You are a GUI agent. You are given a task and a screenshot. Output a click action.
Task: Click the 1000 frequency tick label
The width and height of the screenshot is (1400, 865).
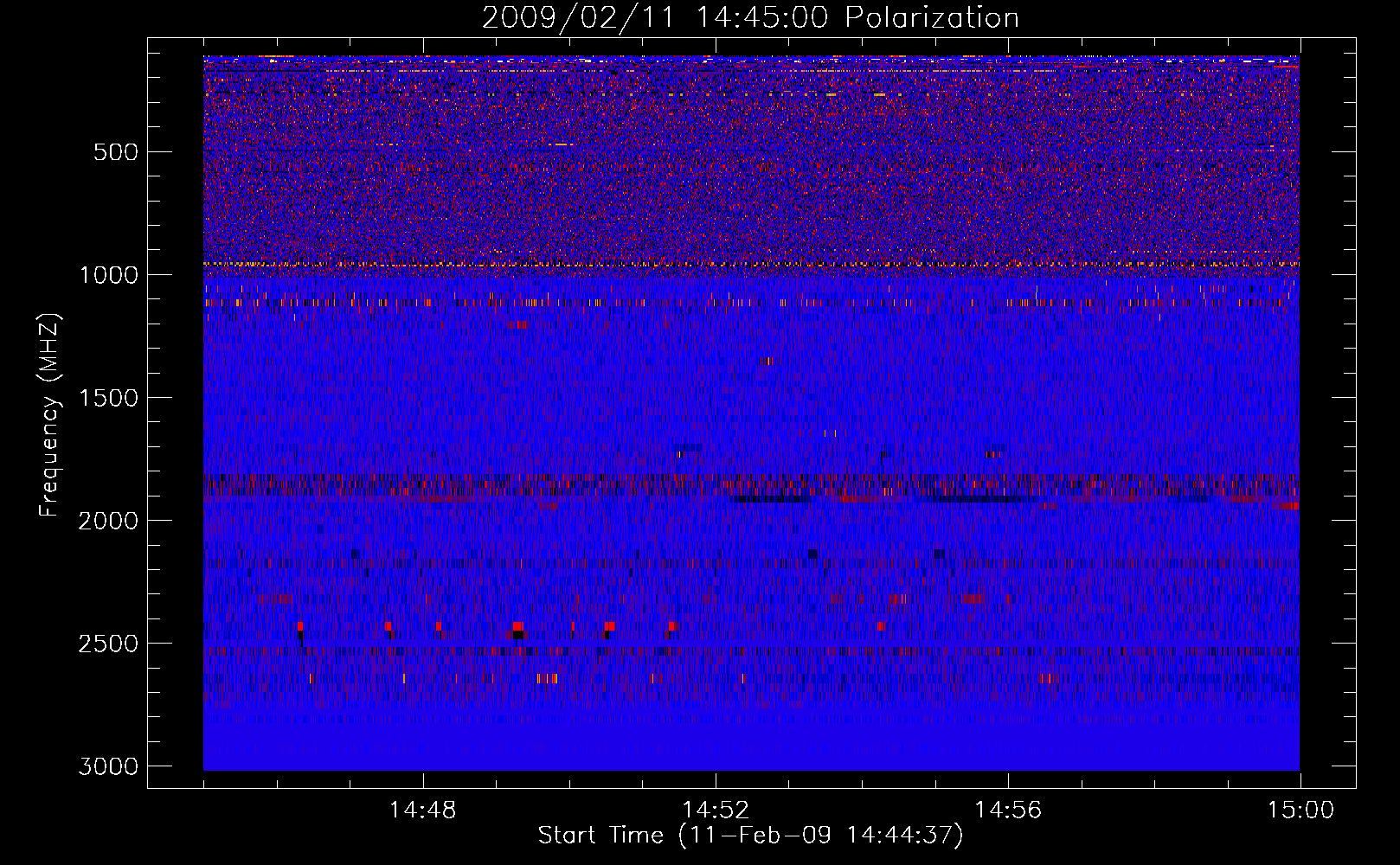[x=108, y=275]
